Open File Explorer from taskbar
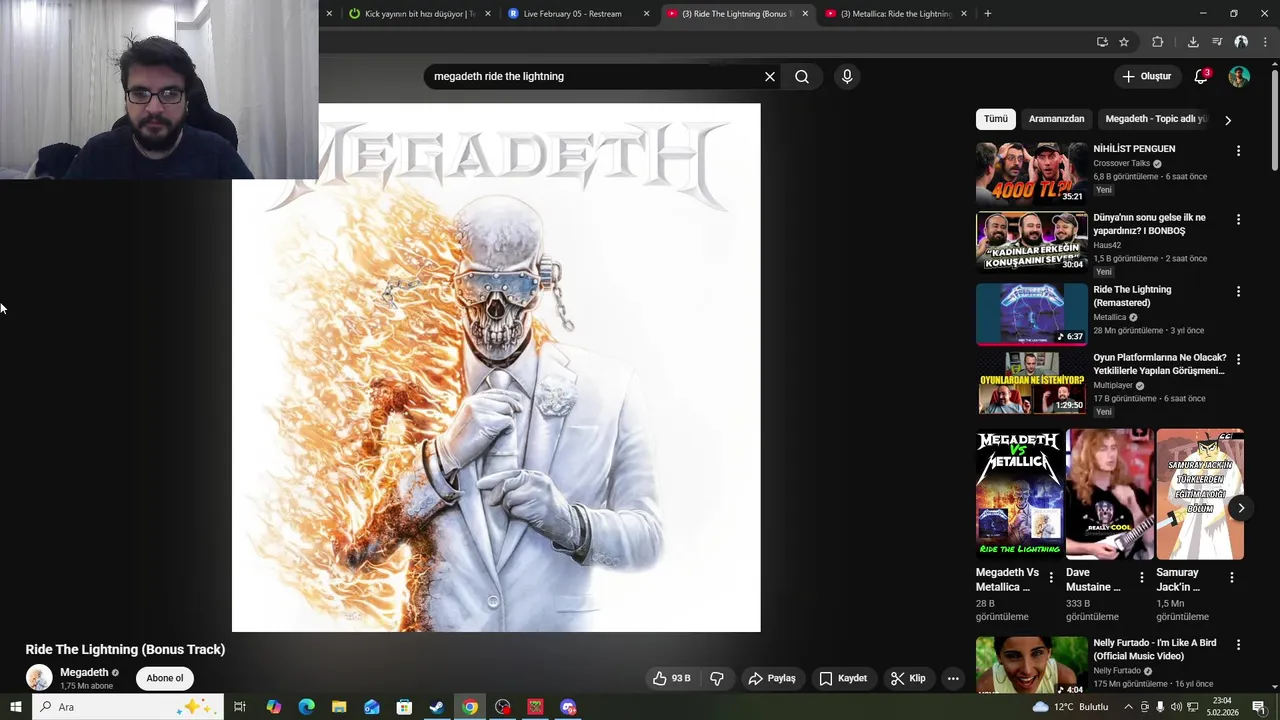 (339, 707)
